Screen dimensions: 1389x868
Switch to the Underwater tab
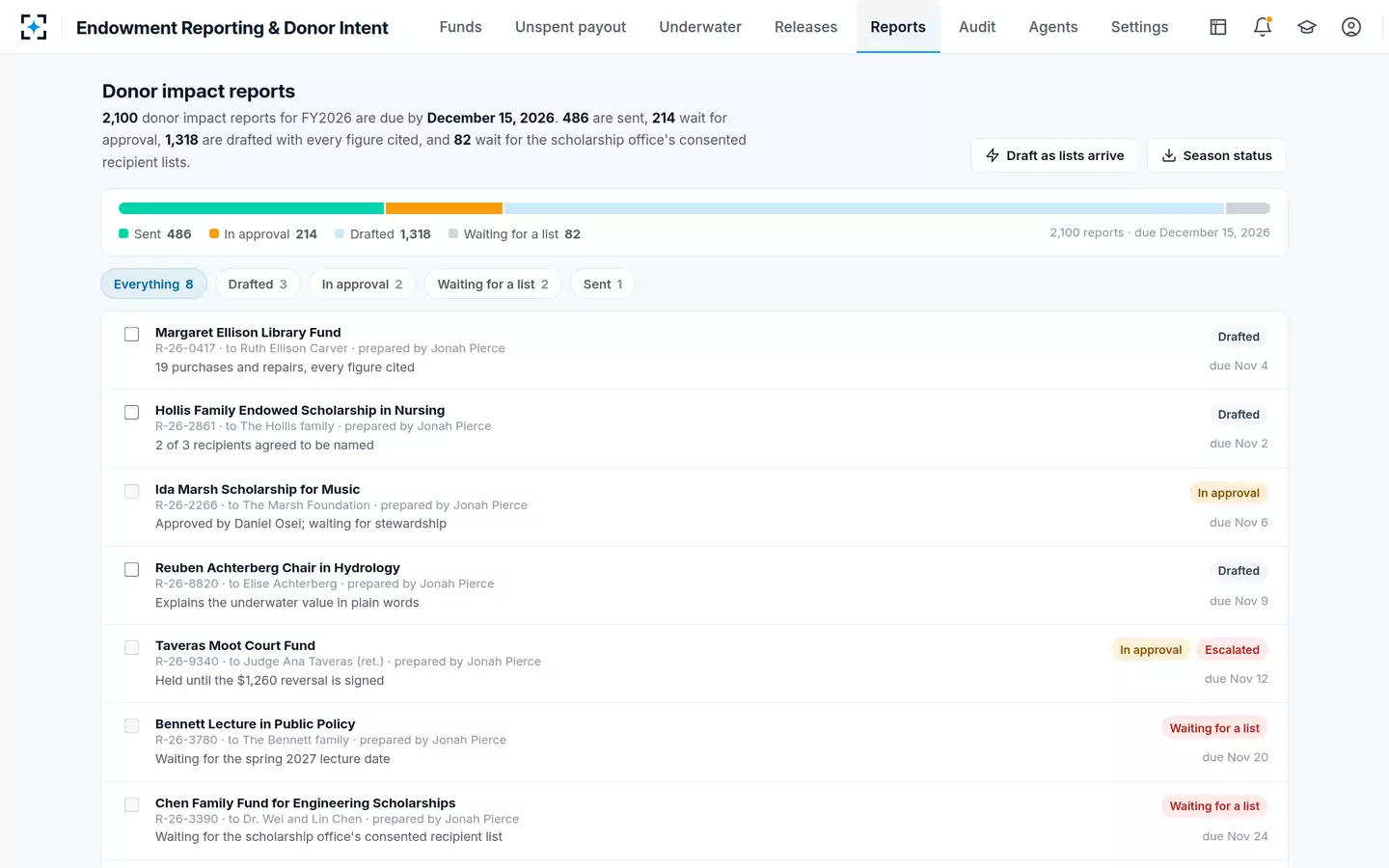tap(700, 27)
